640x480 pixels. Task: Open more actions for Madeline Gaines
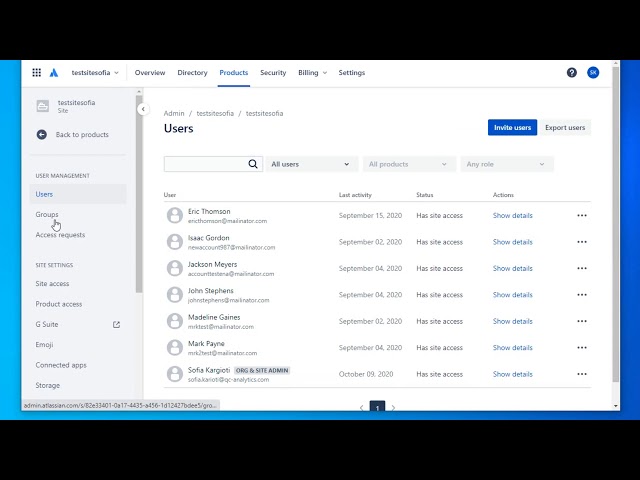coord(582,321)
